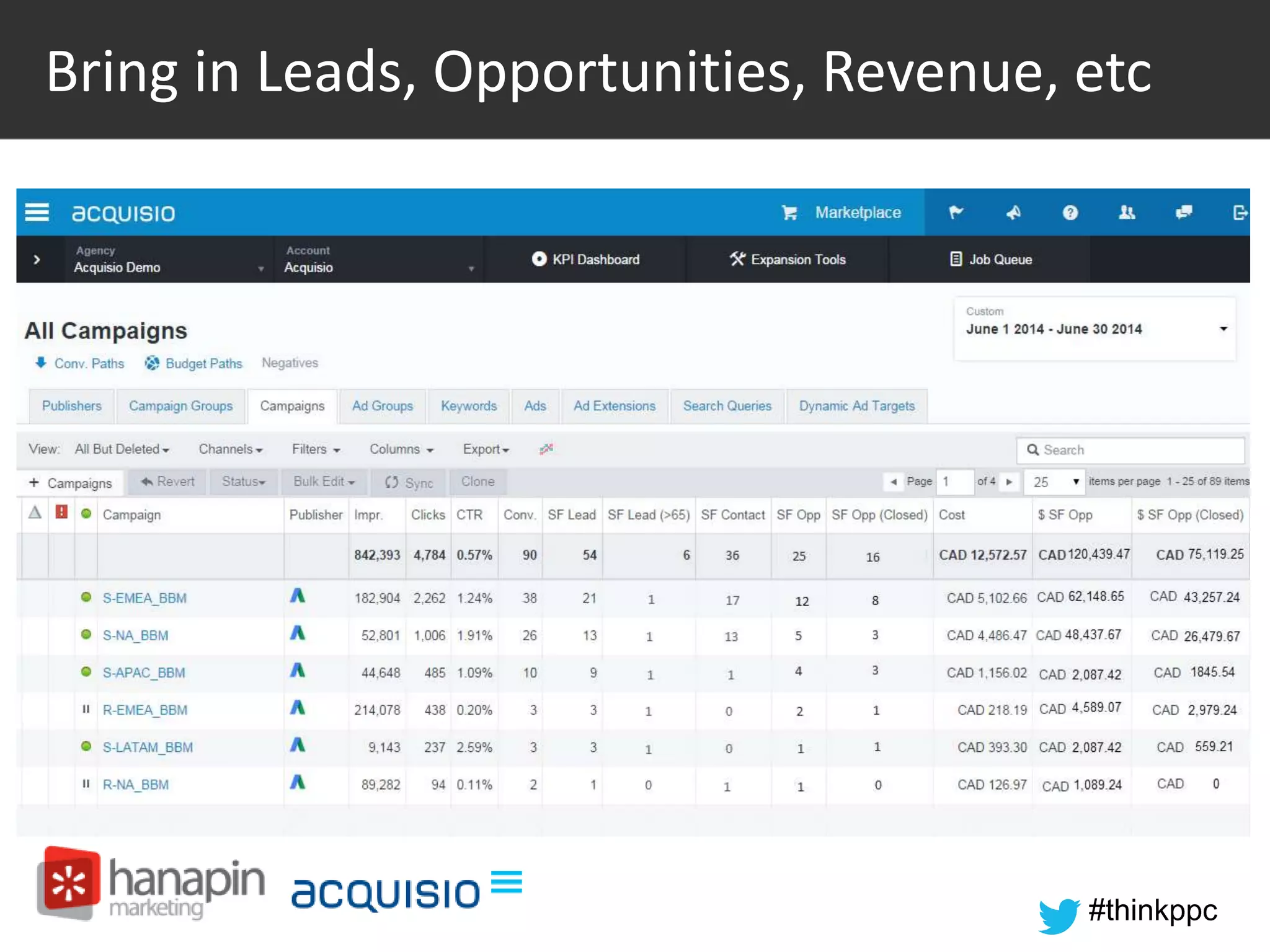Switch to the Ads tab
This screenshot has height=952, width=1270.
[535, 406]
